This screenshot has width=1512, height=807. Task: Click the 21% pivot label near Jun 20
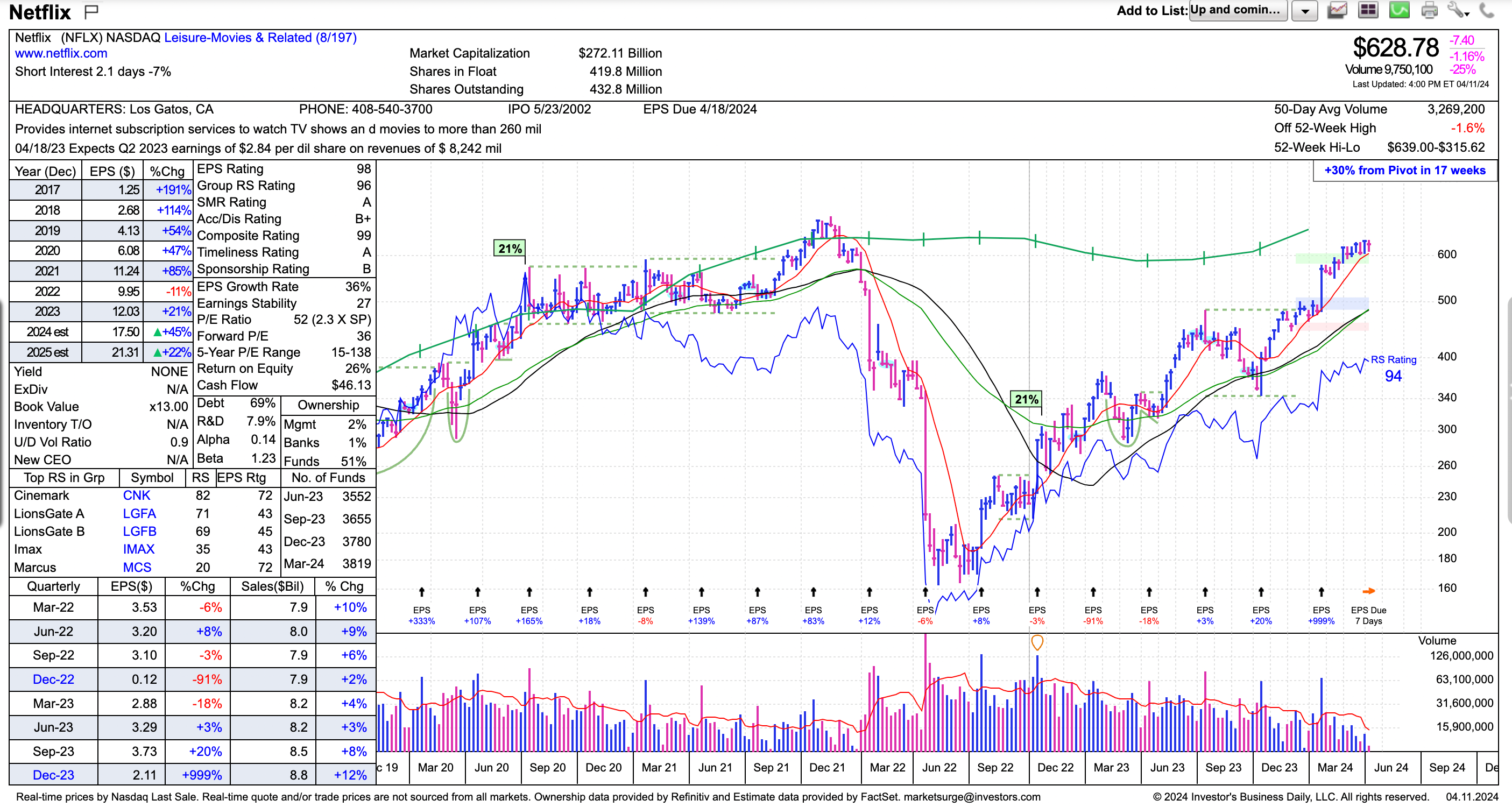[510, 249]
